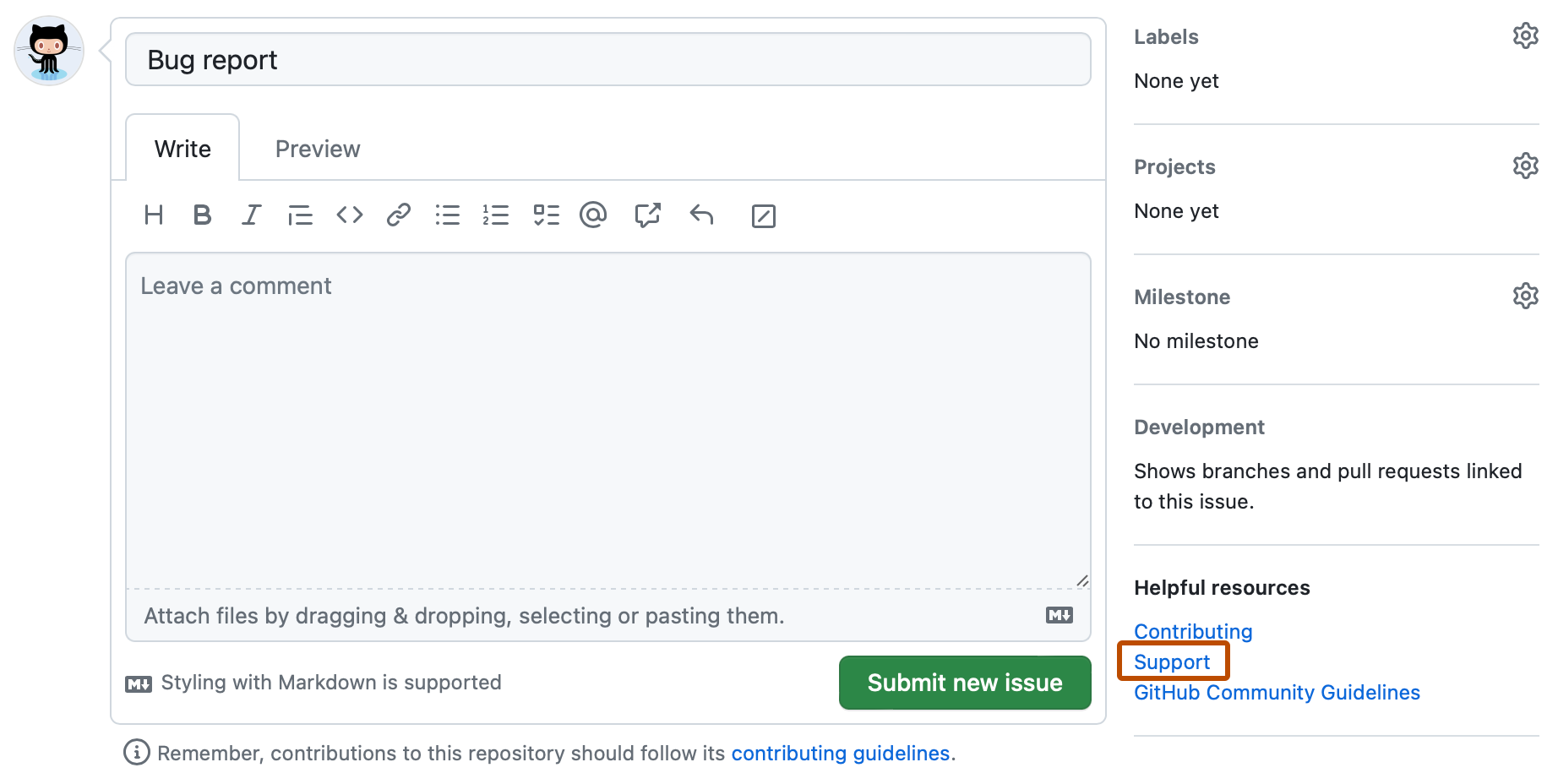Select the Write tab
Image resolution: width=1558 pixels, height=784 pixels.
pos(182,148)
